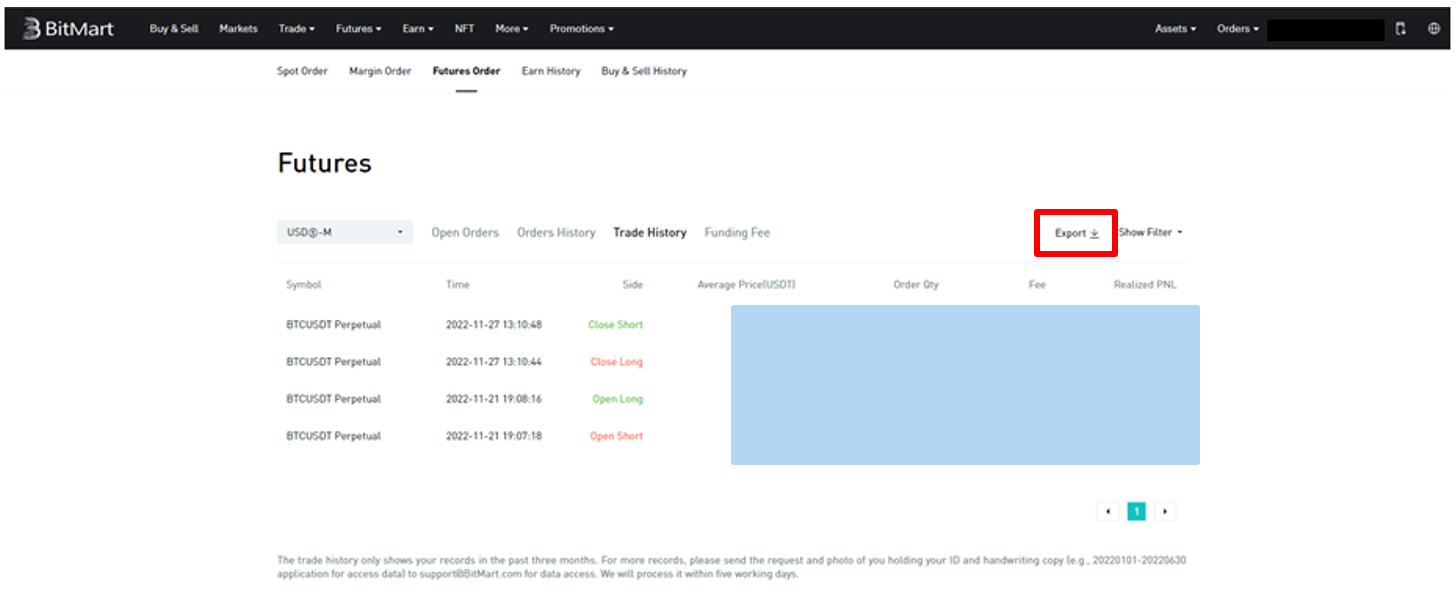Select the Futures Order tab
1456x616 pixels.
click(x=466, y=71)
